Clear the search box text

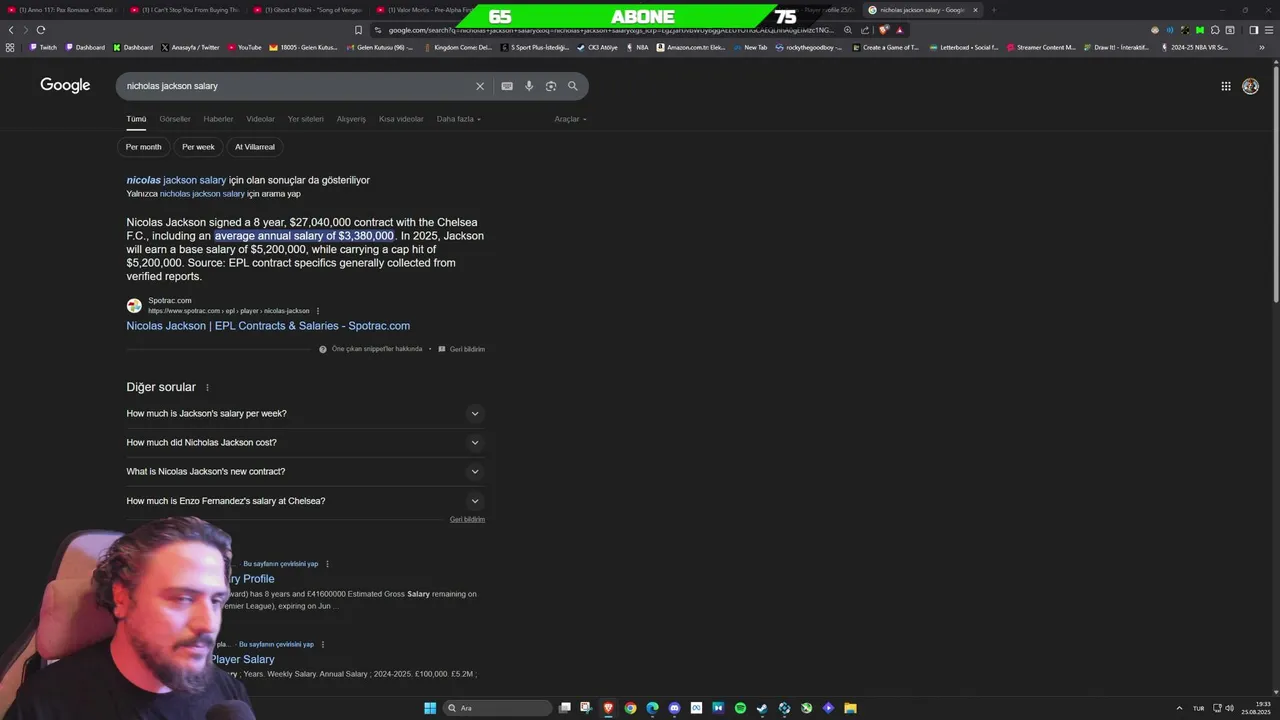[x=479, y=86]
